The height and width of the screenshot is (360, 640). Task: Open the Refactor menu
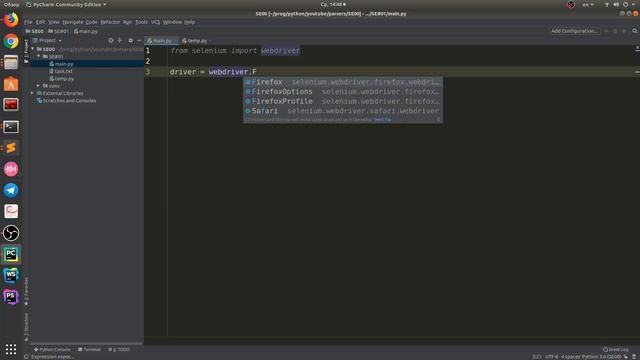(x=110, y=22)
